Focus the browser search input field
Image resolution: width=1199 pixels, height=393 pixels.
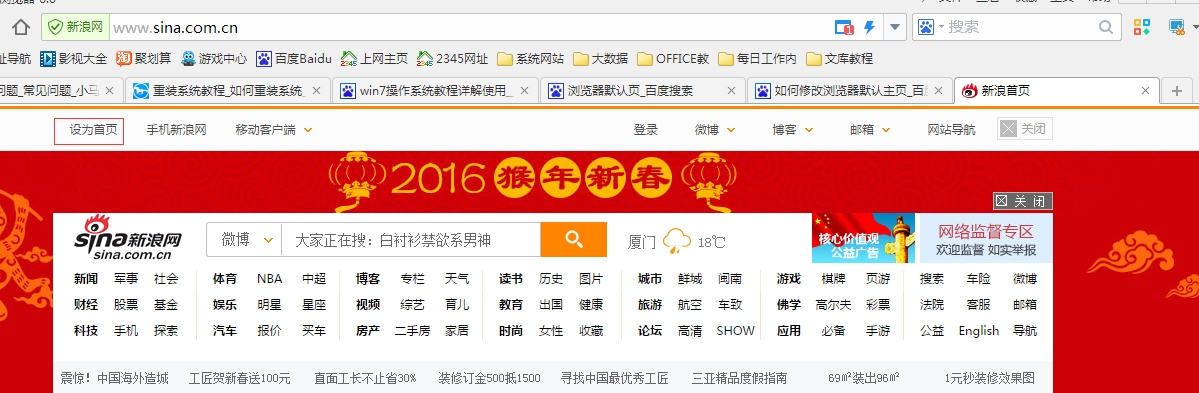[x=1022, y=28]
